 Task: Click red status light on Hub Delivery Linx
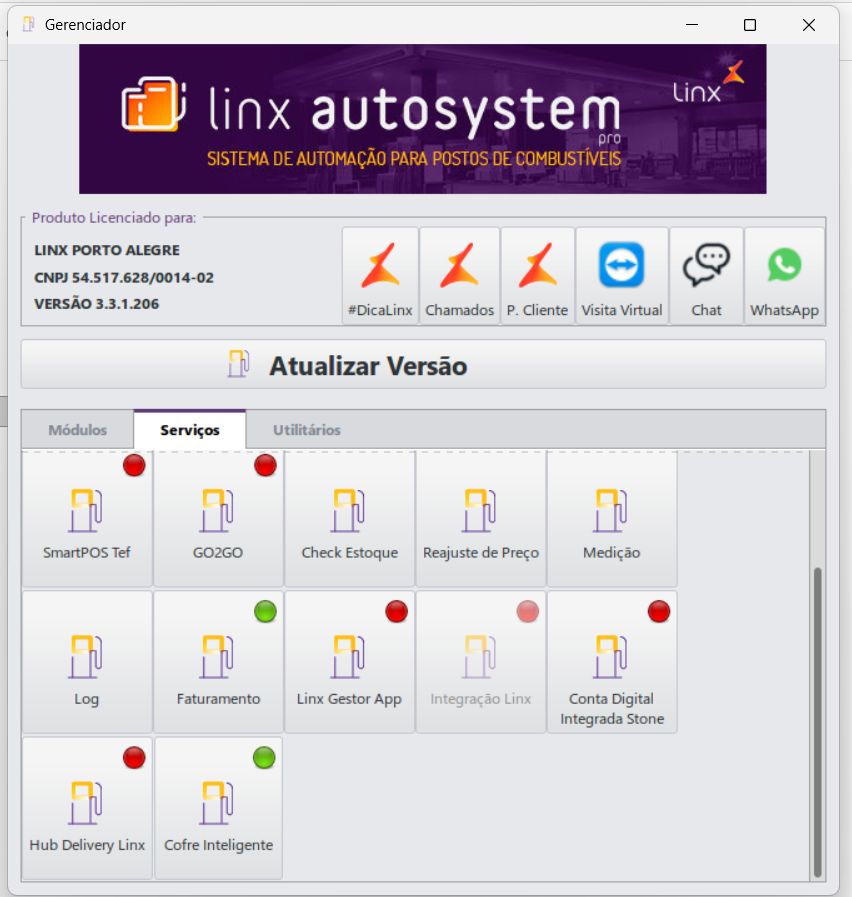tap(134, 757)
